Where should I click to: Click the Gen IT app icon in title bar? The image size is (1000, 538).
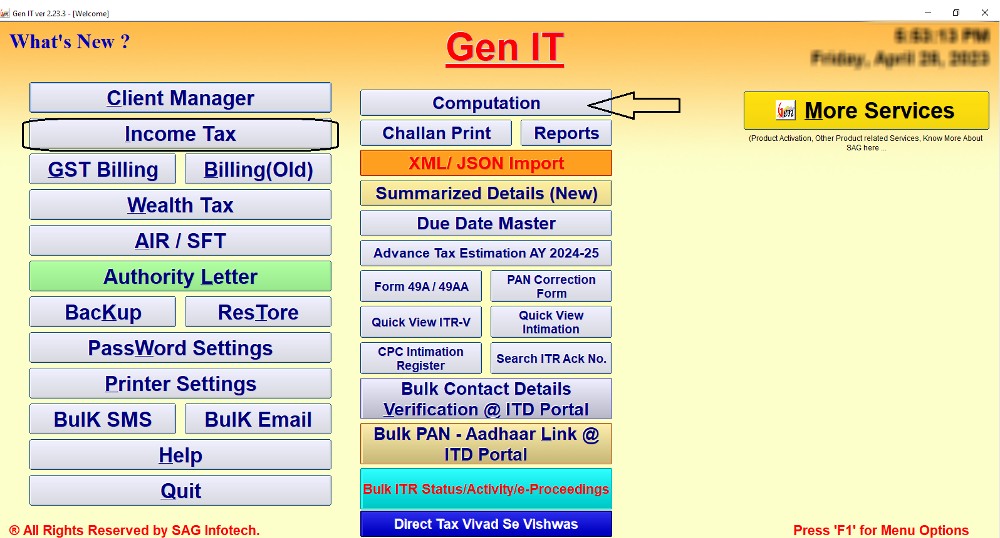[6, 13]
